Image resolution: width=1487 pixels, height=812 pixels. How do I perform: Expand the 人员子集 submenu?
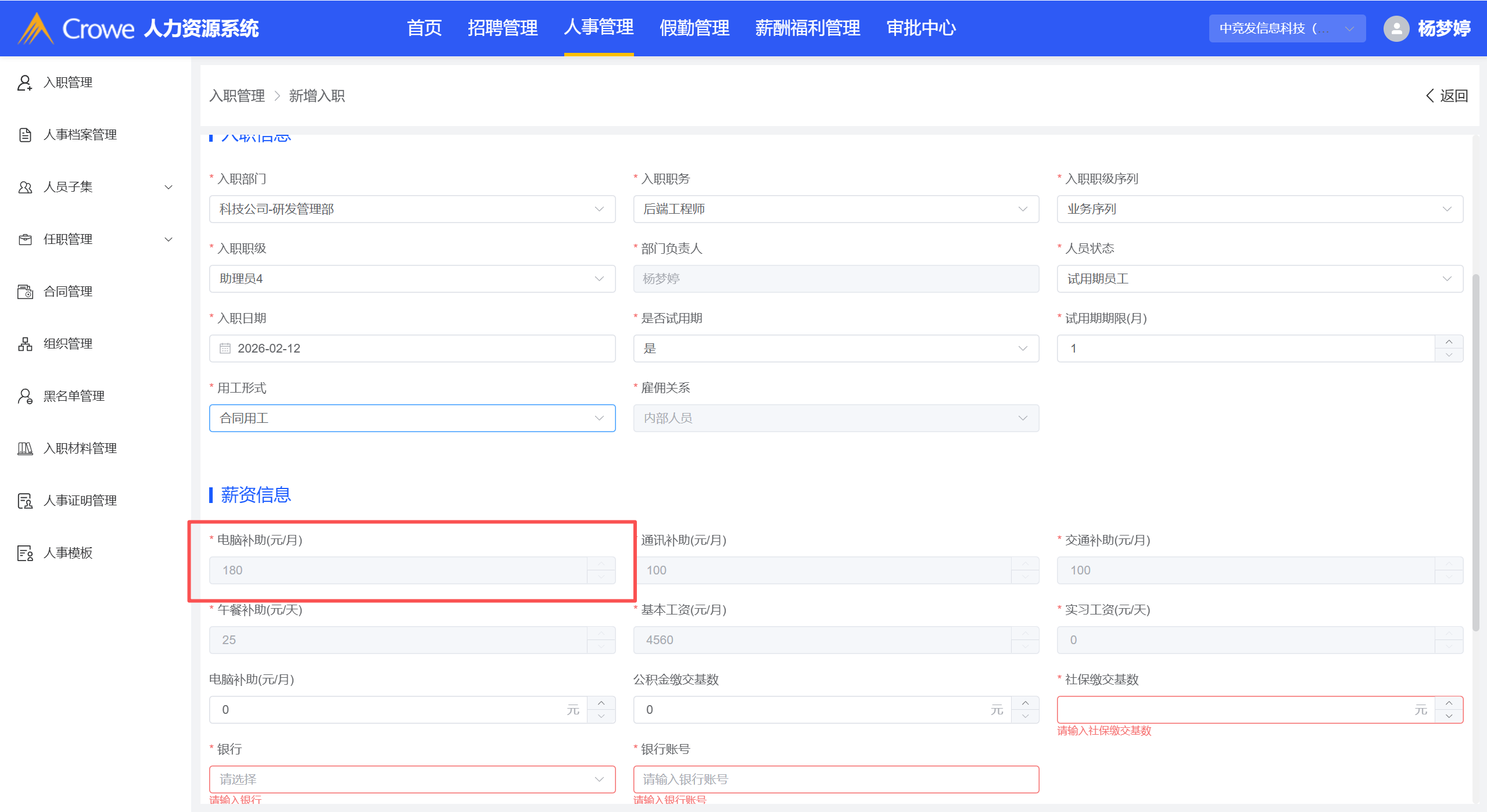[x=169, y=187]
